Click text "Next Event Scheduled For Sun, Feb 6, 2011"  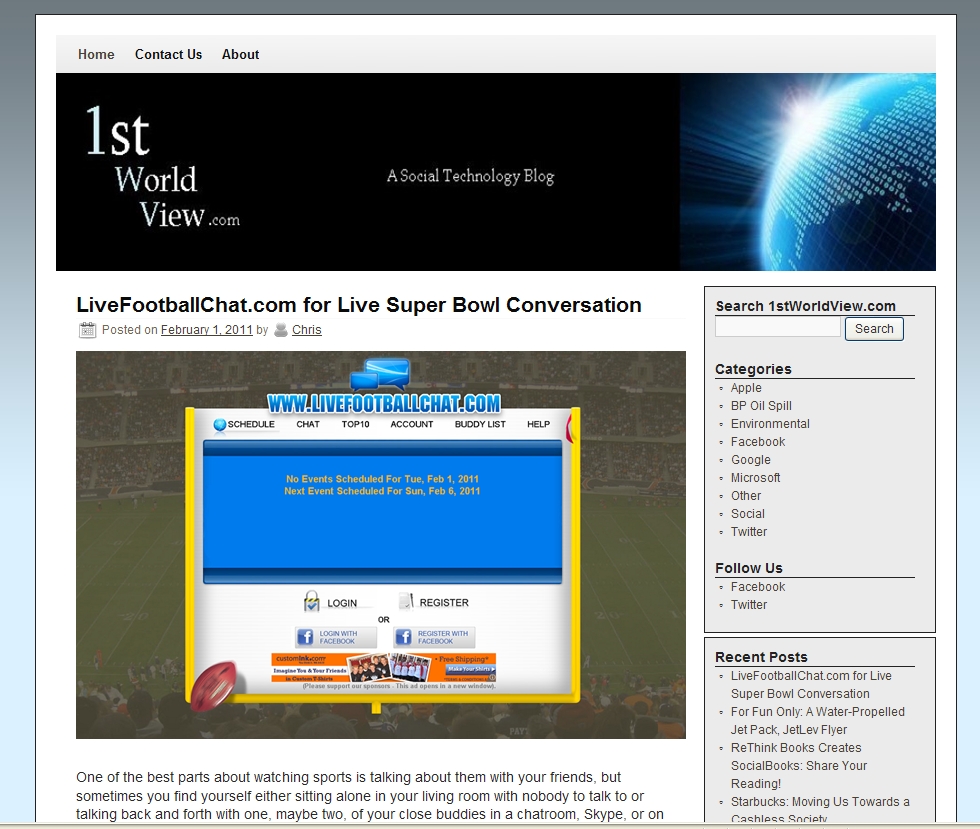pyautogui.click(x=382, y=491)
